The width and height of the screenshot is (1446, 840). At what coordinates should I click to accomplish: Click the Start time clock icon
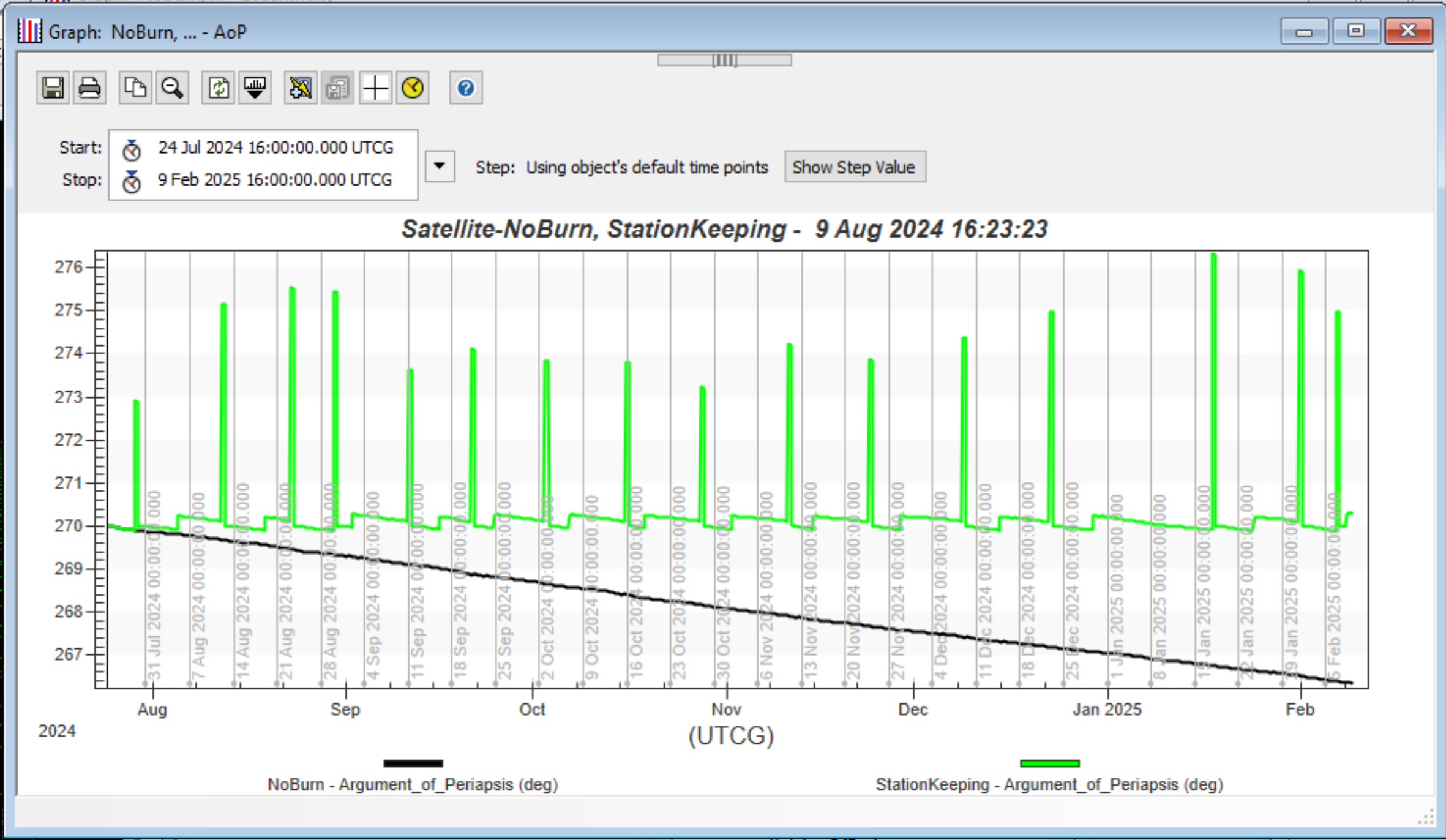pos(132,149)
